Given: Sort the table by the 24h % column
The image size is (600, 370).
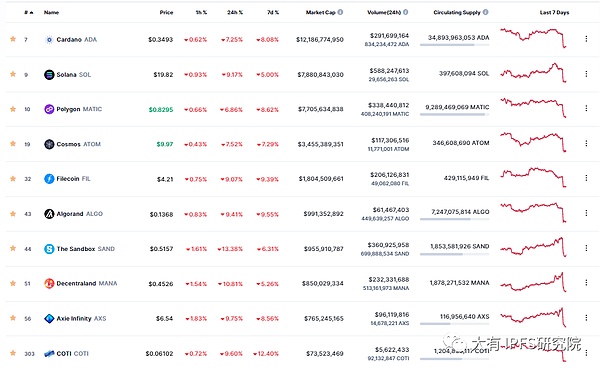Looking at the screenshot, I should 235,12.
